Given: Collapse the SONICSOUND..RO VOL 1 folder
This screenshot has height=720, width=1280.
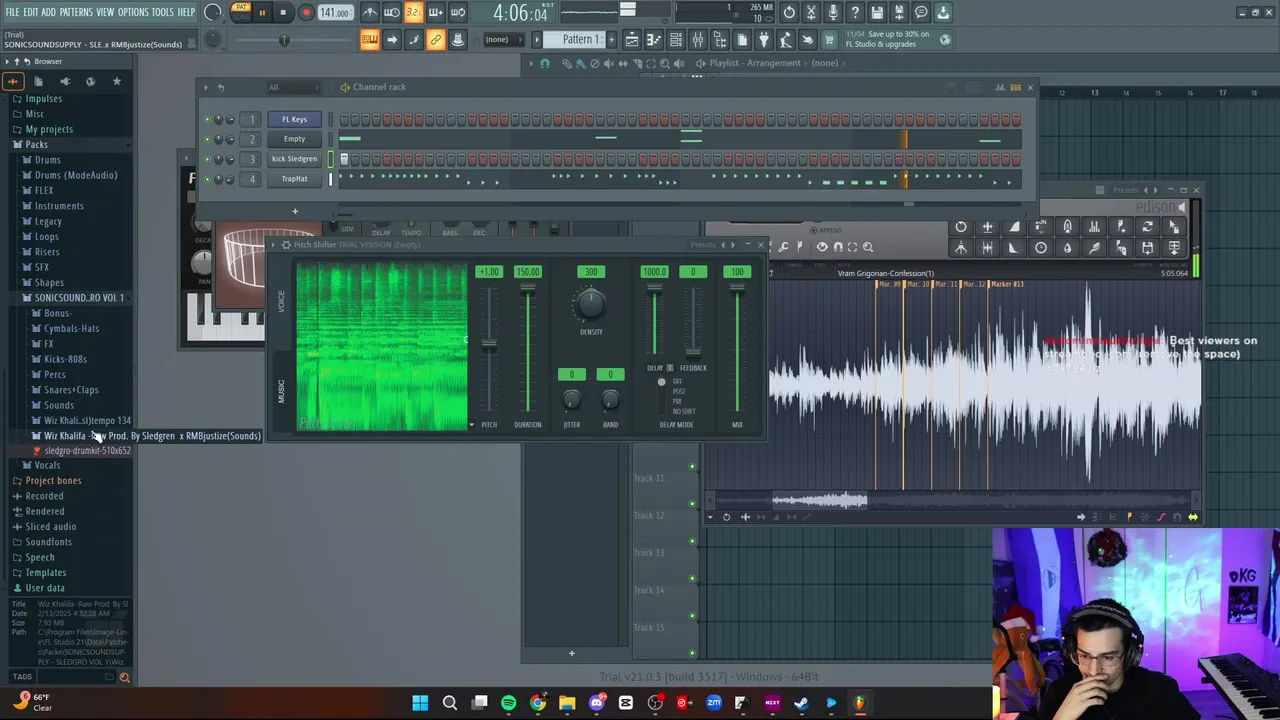Looking at the screenshot, I should 79,298.
